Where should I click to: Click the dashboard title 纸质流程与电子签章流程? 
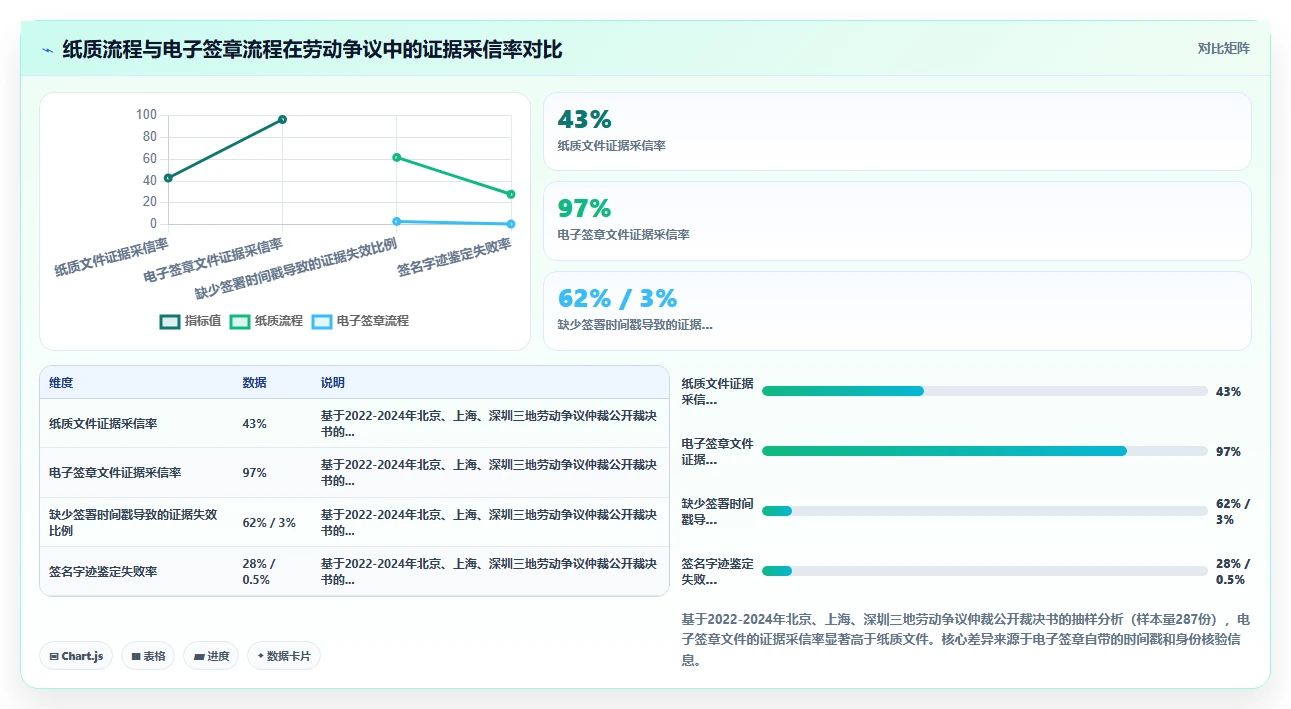(x=312, y=49)
